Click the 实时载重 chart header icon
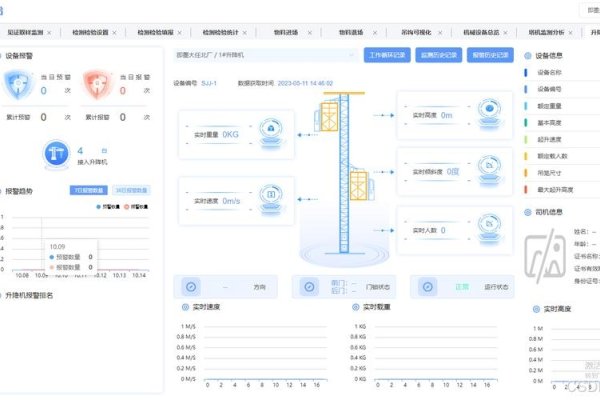Screen dimensions: 600x400 coord(355,307)
